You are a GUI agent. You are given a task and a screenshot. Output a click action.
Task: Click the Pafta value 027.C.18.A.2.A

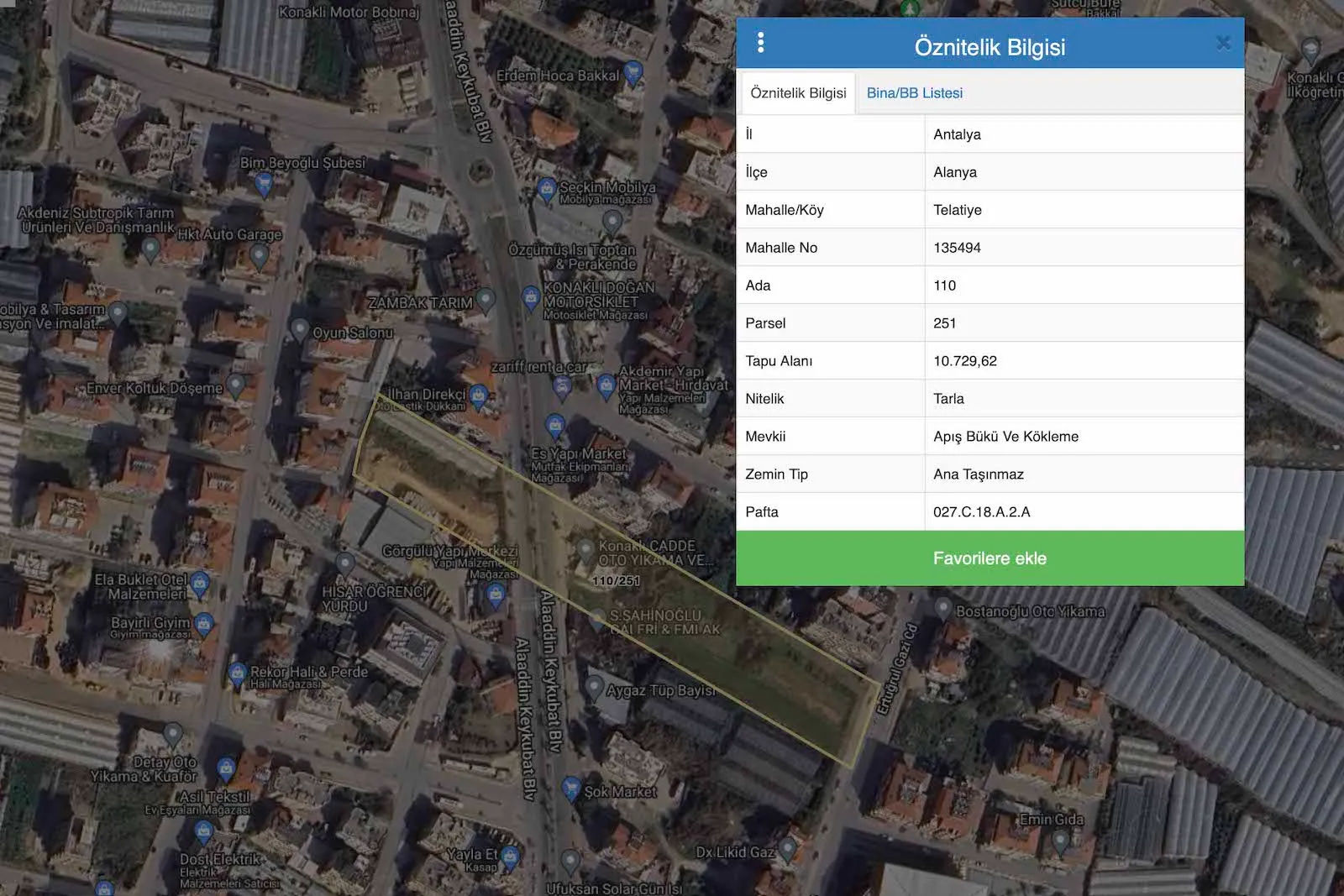(x=981, y=512)
